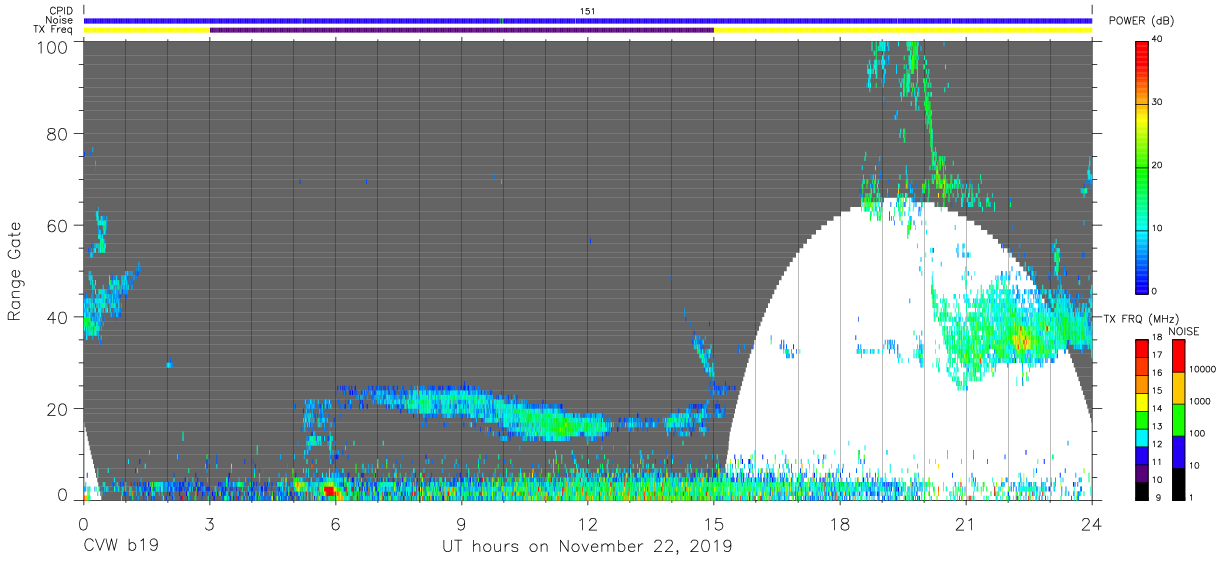Click the UT hours on November 22, 2019 title
This screenshot has width=1228, height=567.
coord(587,546)
